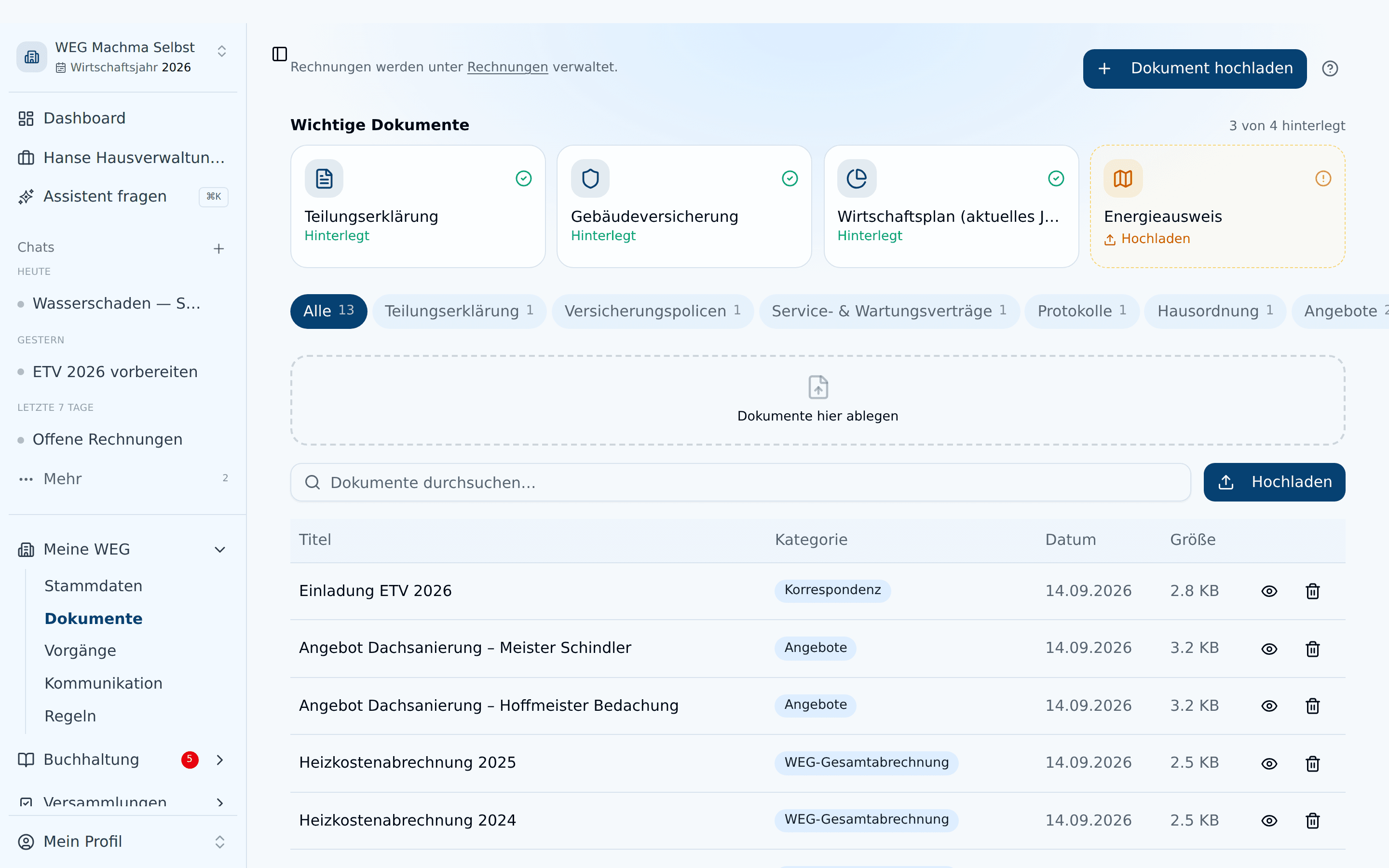Delete Einladung ETV 2026 document

pos(1313,591)
